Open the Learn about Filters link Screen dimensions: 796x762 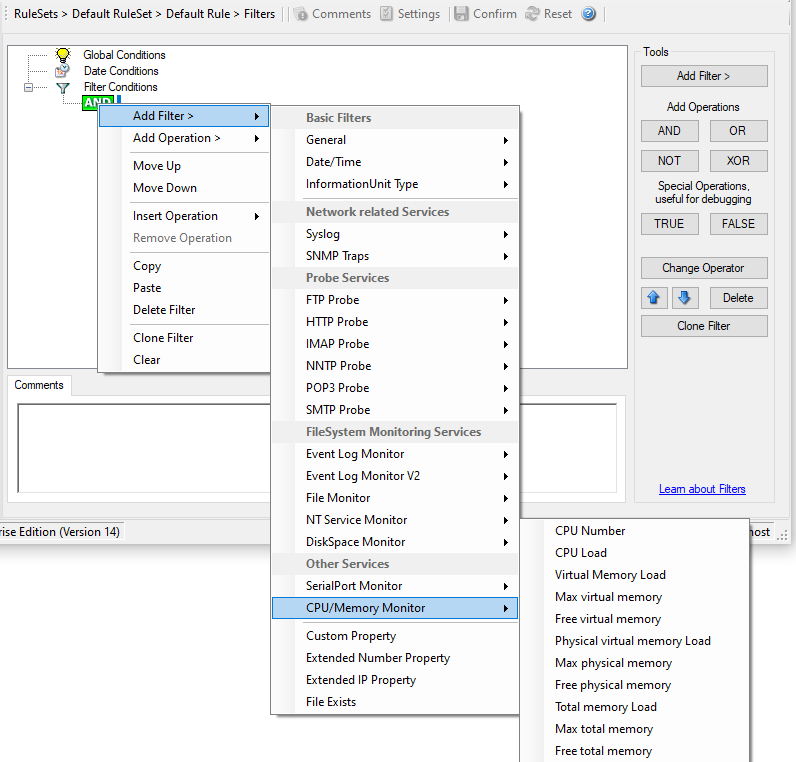pyautogui.click(x=702, y=489)
